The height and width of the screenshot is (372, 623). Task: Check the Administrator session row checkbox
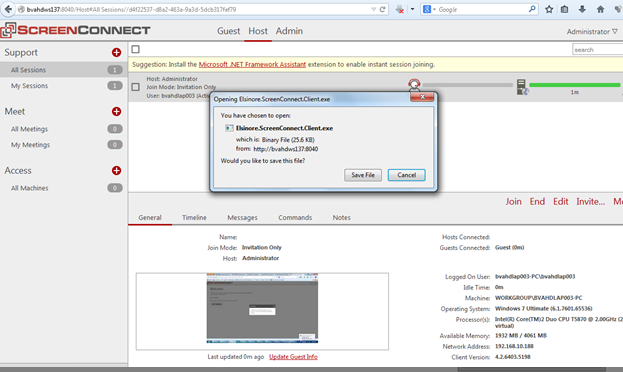click(x=135, y=87)
